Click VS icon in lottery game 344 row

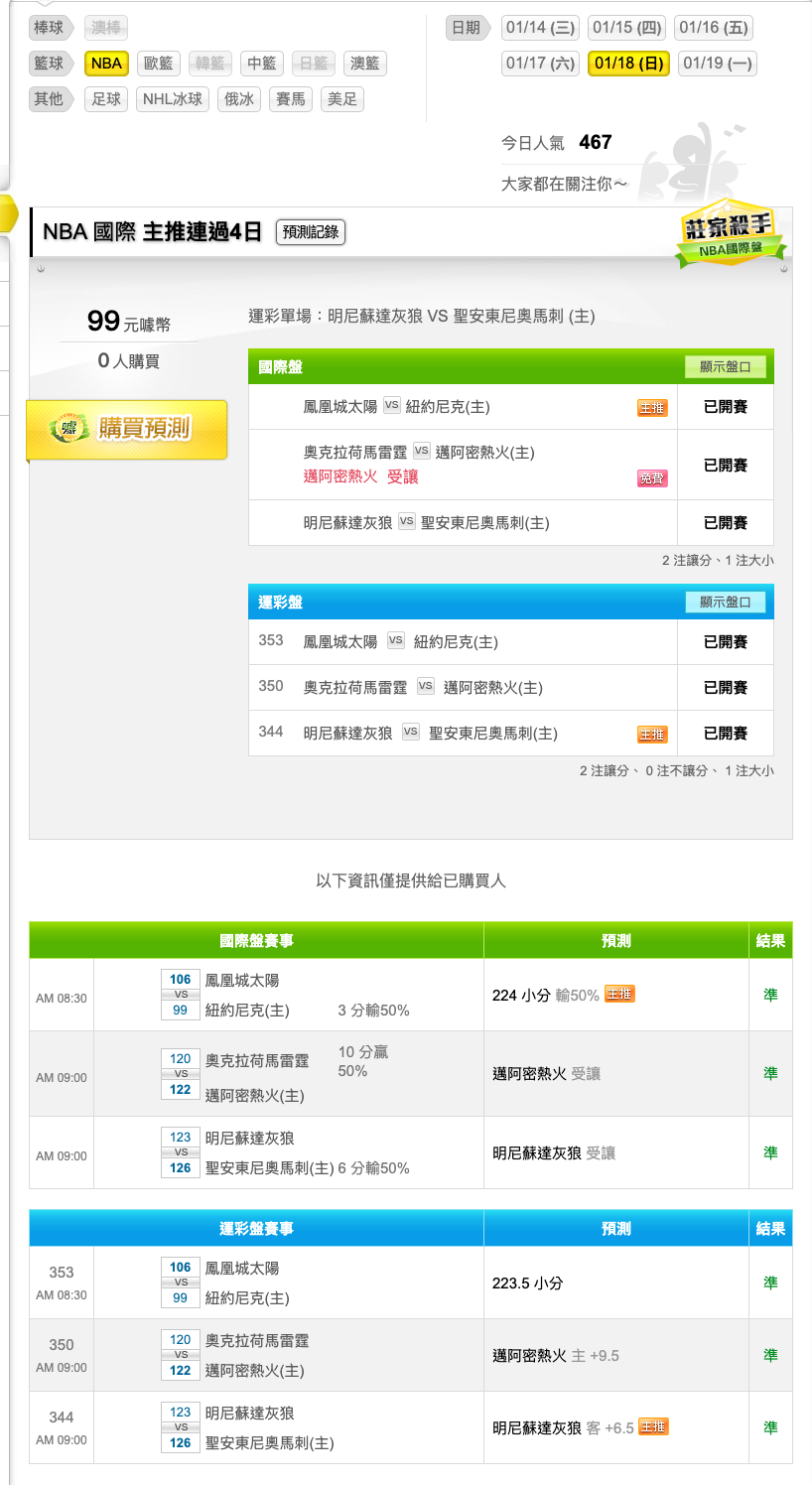(411, 733)
